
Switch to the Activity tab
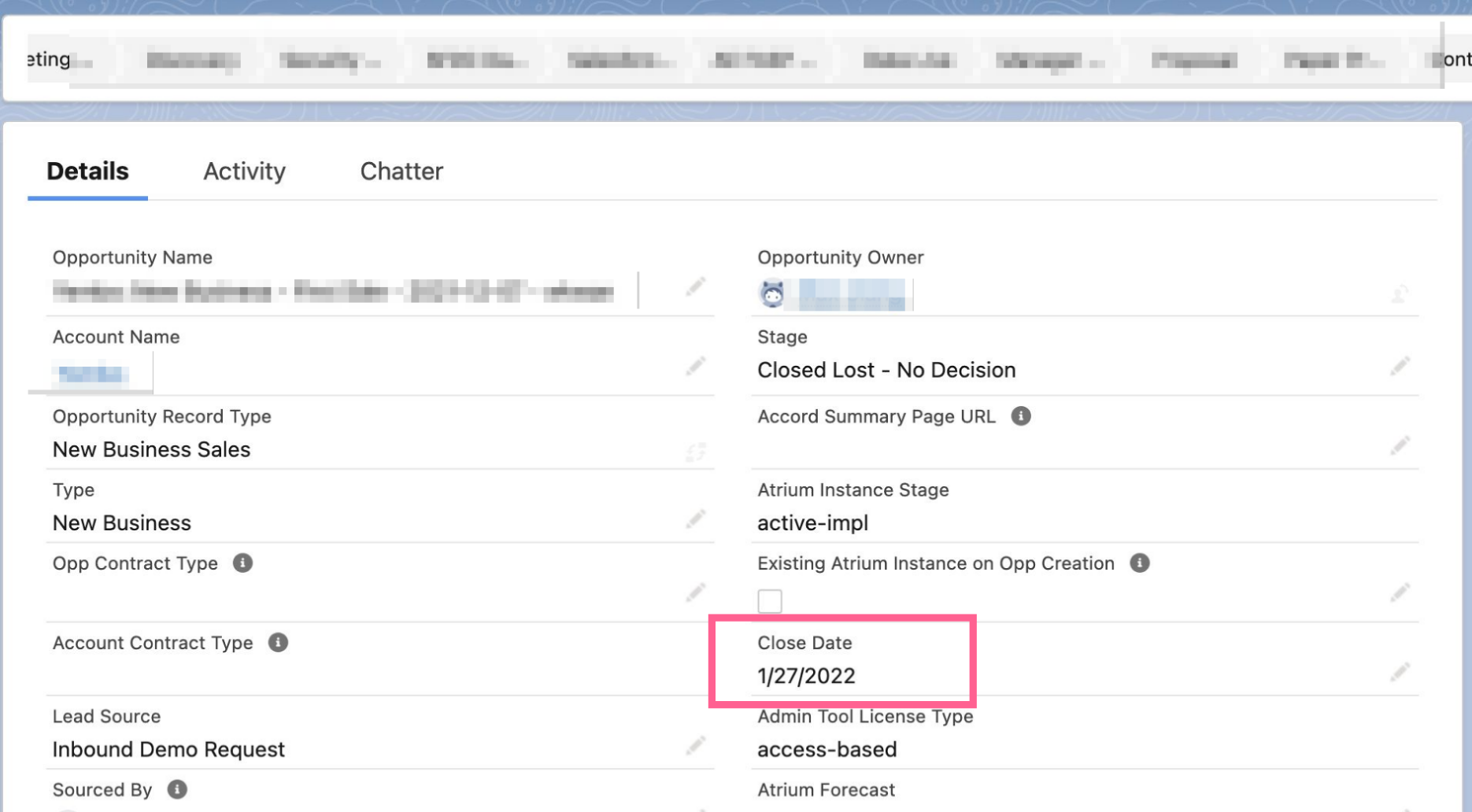[244, 172]
